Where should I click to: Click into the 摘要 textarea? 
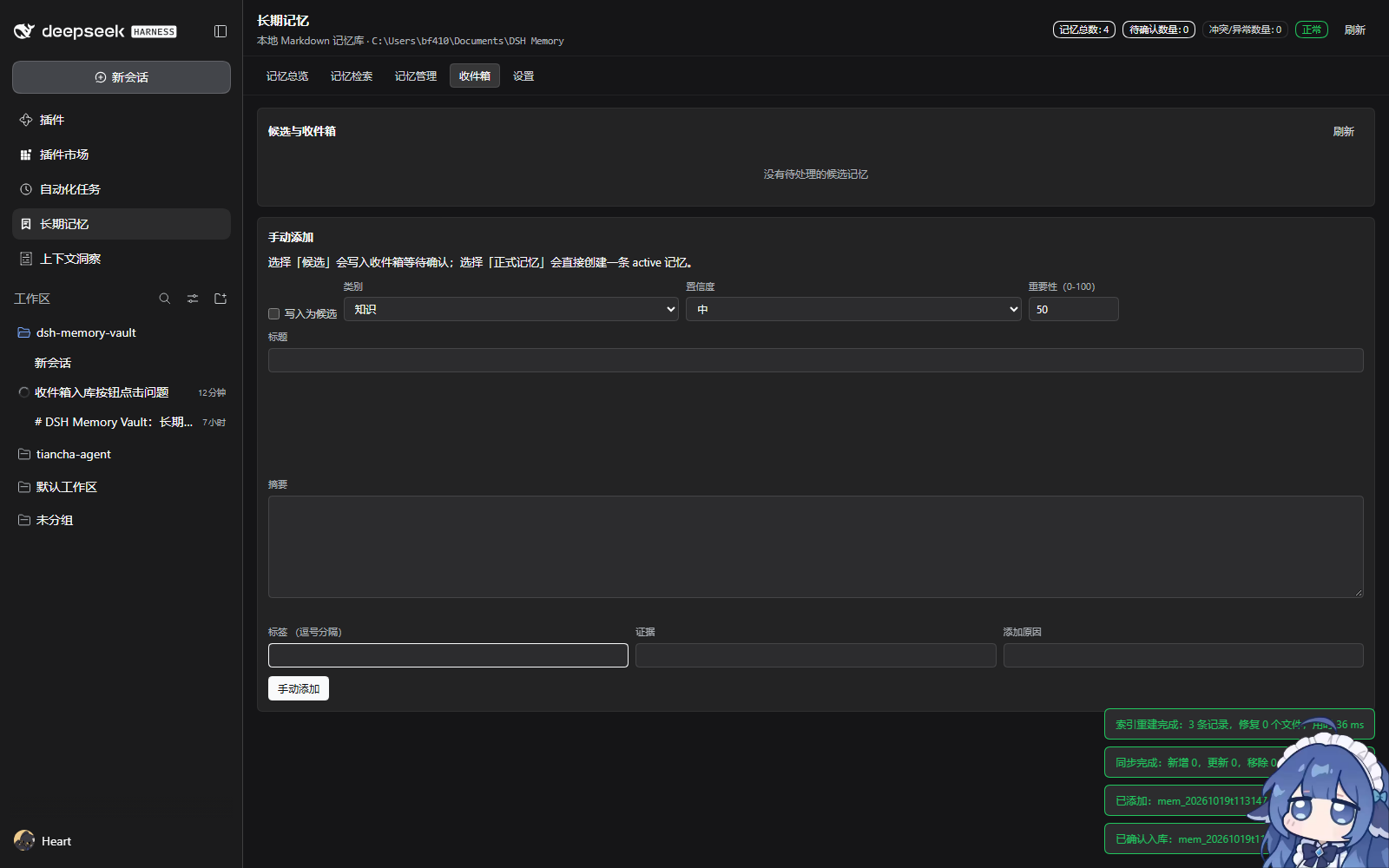(816, 547)
